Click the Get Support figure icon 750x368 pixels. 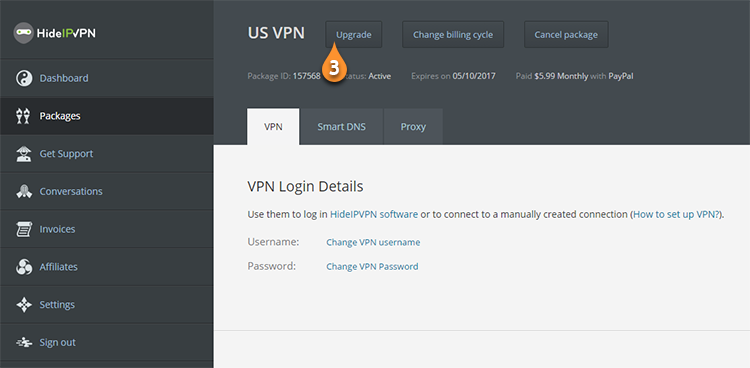pos(23,154)
